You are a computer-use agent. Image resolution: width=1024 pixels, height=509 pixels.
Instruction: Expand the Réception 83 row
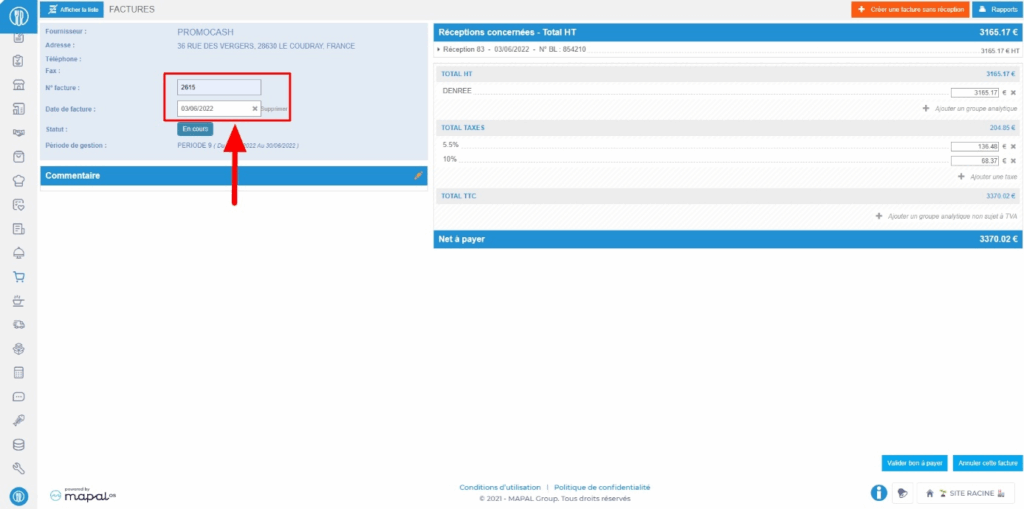click(x=439, y=49)
